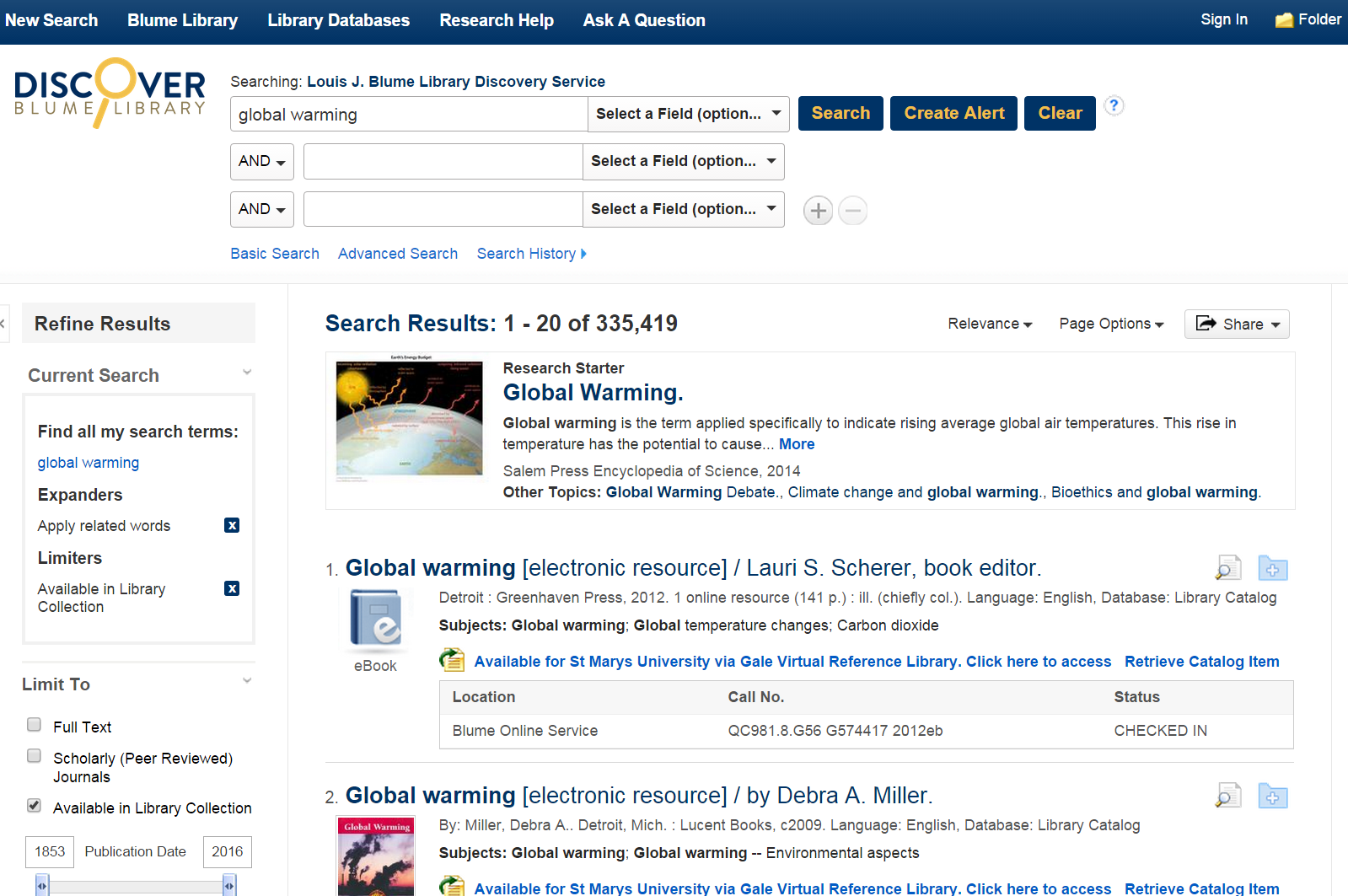Viewport: 1348px width, 896px height.
Task: Open result 2 title by Debra A. Miller
Action: point(639,796)
